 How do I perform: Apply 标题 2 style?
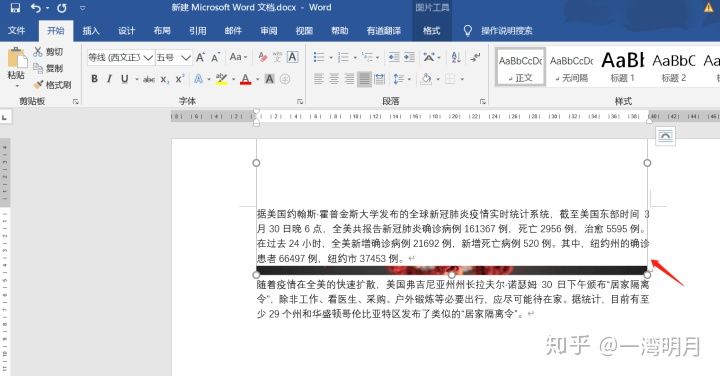[674, 67]
